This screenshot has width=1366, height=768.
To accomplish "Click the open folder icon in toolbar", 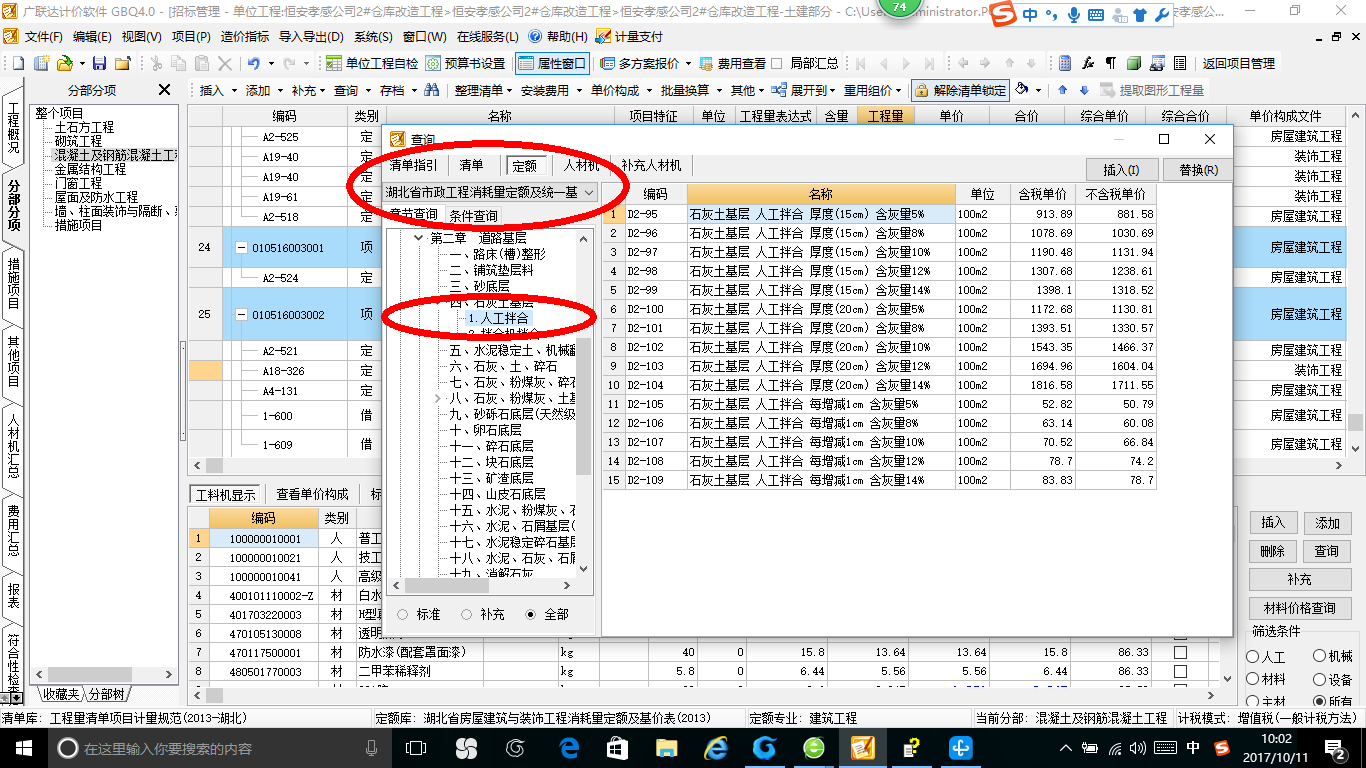I will point(64,63).
